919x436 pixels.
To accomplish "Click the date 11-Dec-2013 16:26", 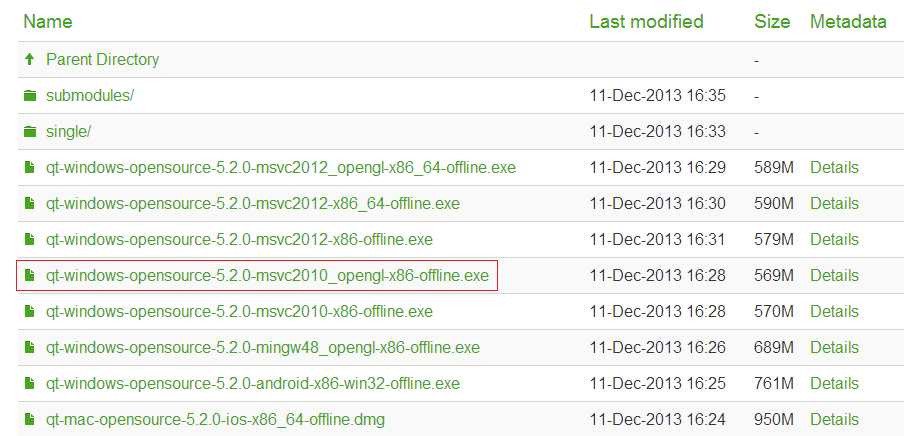I will point(658,348).
